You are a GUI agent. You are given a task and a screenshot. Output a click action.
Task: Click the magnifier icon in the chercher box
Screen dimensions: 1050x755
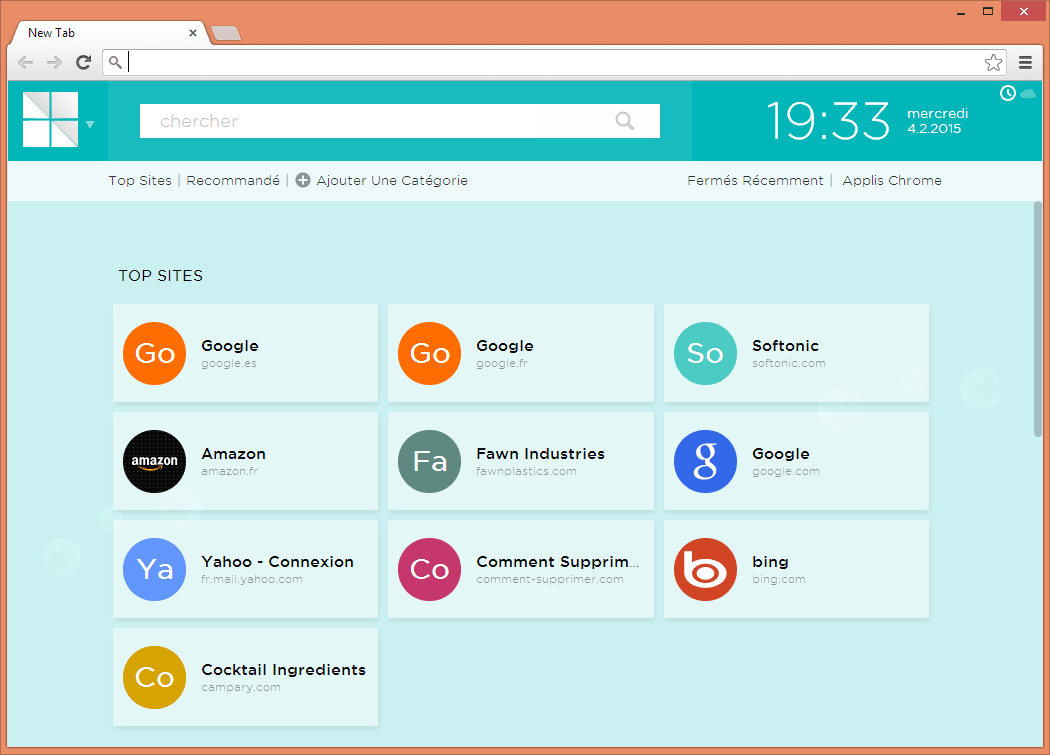625,121
